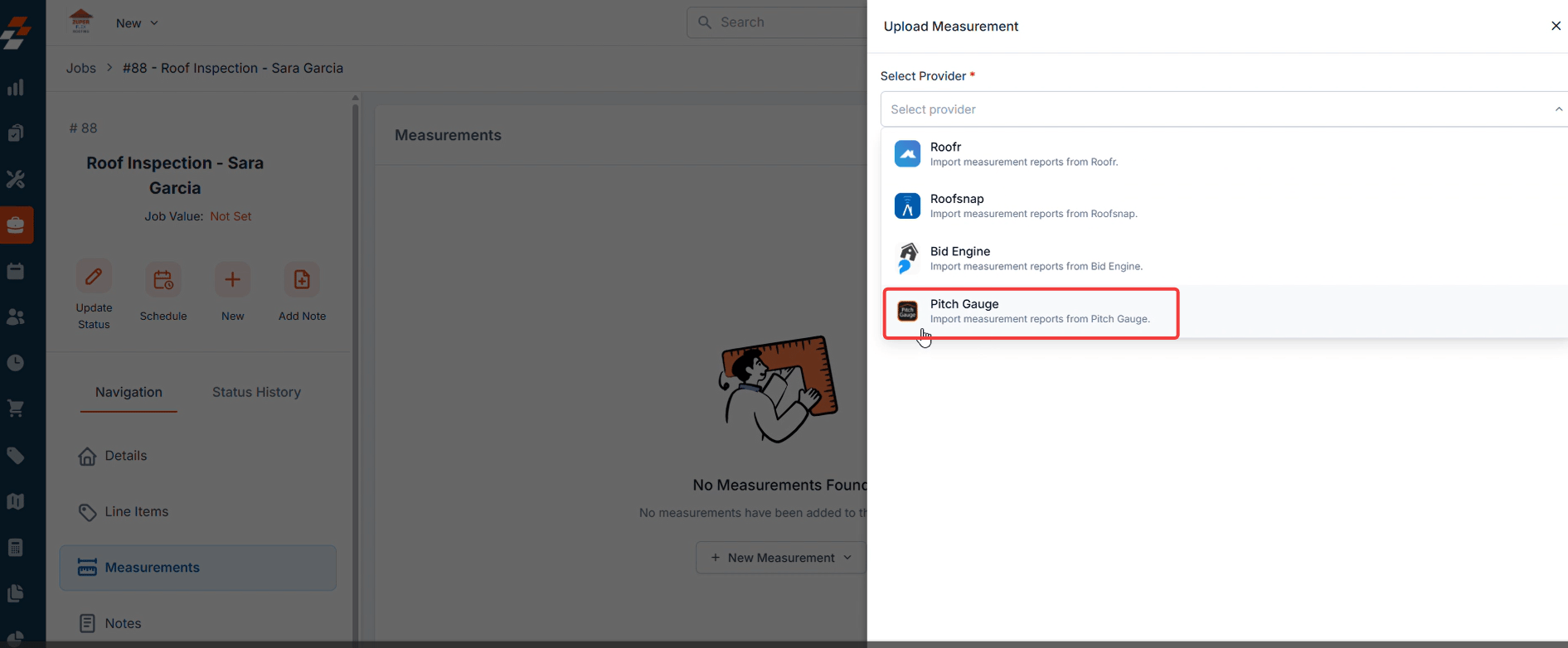Viewport: 1568px width, 648px height.
Task: Collapse the Select provider dropdown
Action: pos(1559,109)
